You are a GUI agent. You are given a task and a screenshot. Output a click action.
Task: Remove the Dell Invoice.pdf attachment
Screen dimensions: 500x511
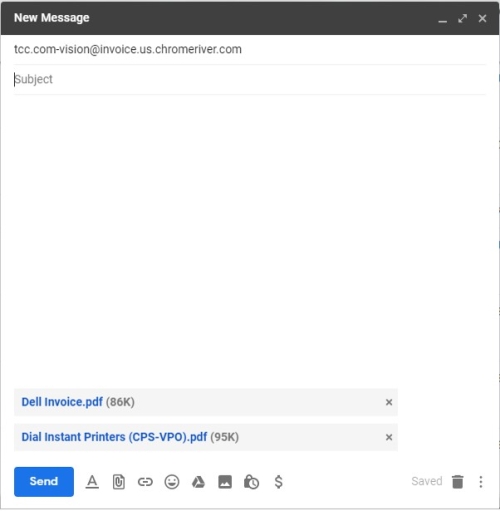point(389,402)
